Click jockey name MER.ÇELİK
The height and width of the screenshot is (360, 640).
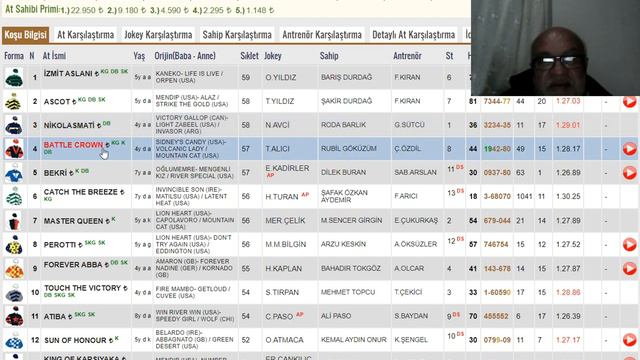285,220
